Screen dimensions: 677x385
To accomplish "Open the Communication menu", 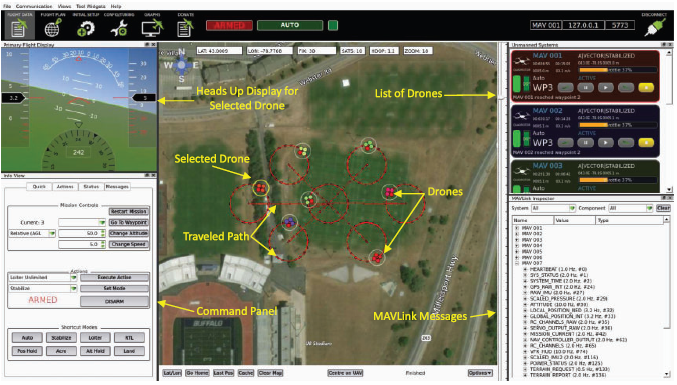I will click(34, 6).
